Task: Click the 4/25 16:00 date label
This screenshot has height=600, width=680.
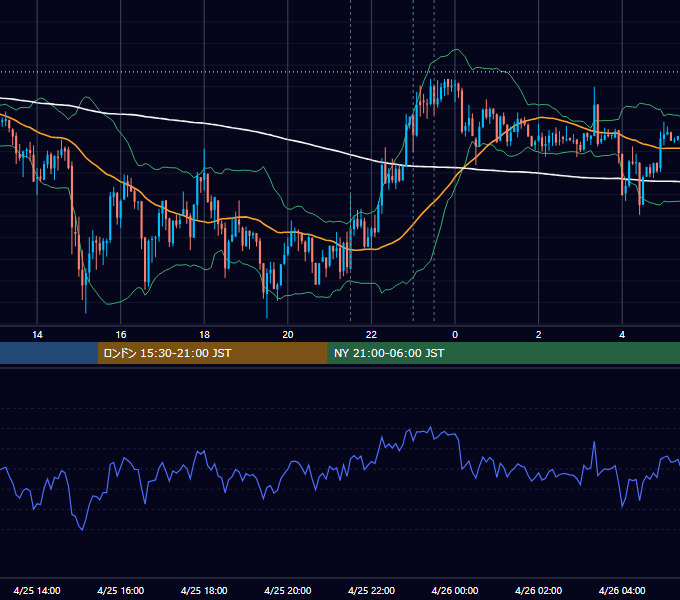Action: (x=121, y=590)
